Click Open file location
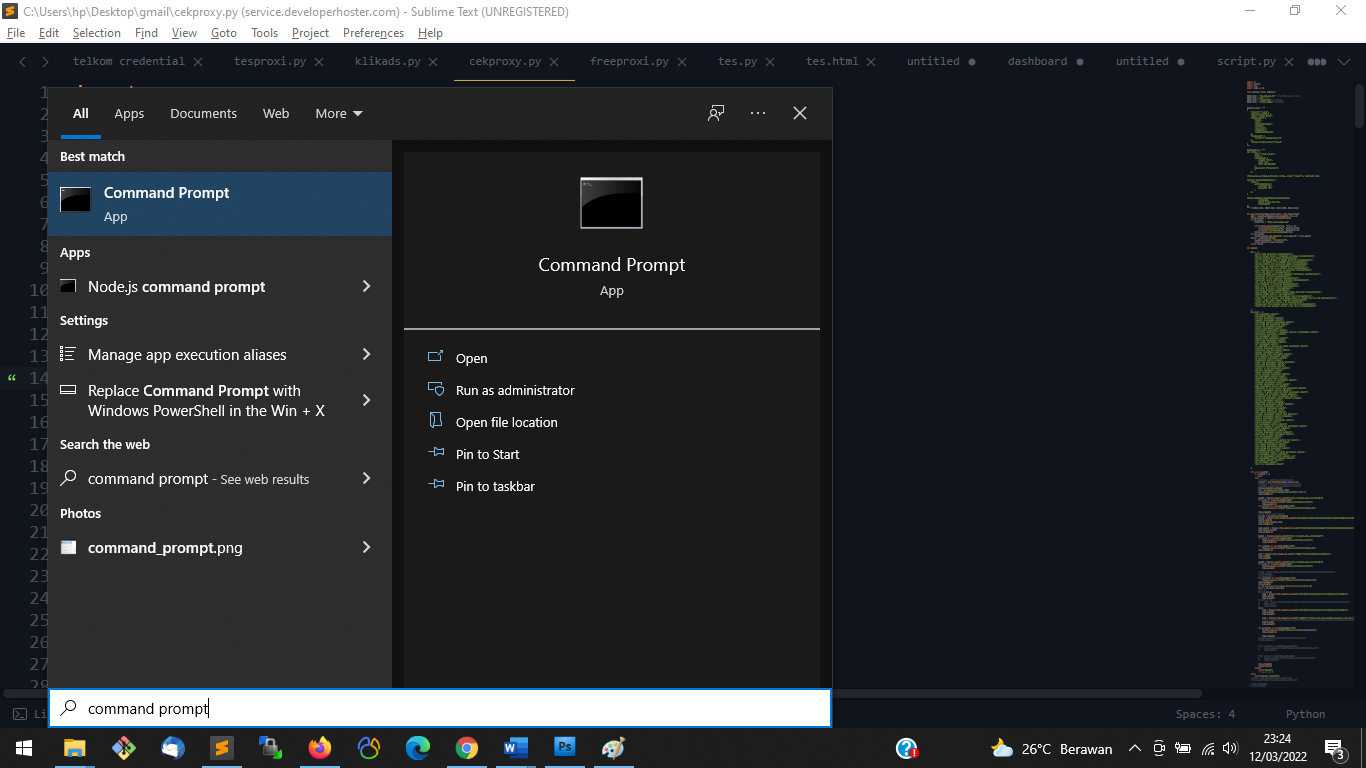Viewport: 1366px width, 768px height. point(507,422)
